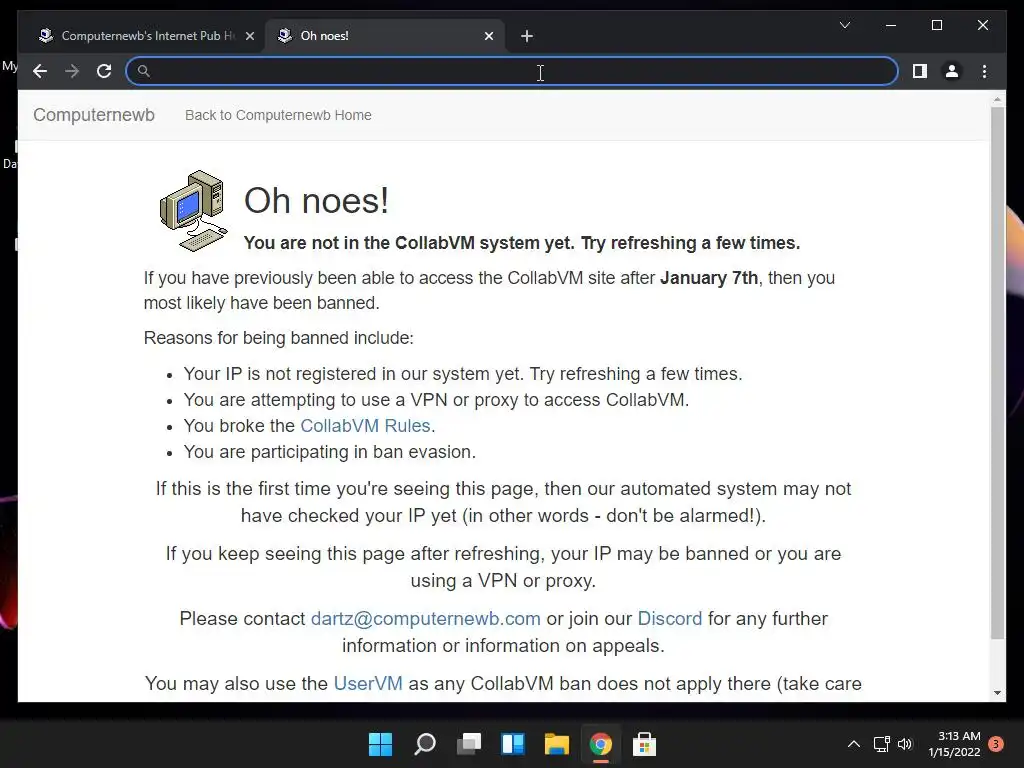Viewport: 1024px width, 768px height.
Task: Open the Windows Start menu
Action: click(x=381, y=744)
